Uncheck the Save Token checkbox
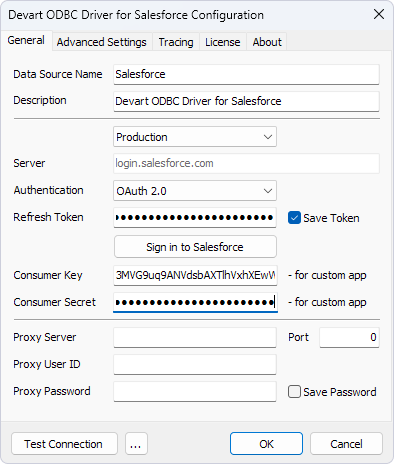 coord(294,218)
